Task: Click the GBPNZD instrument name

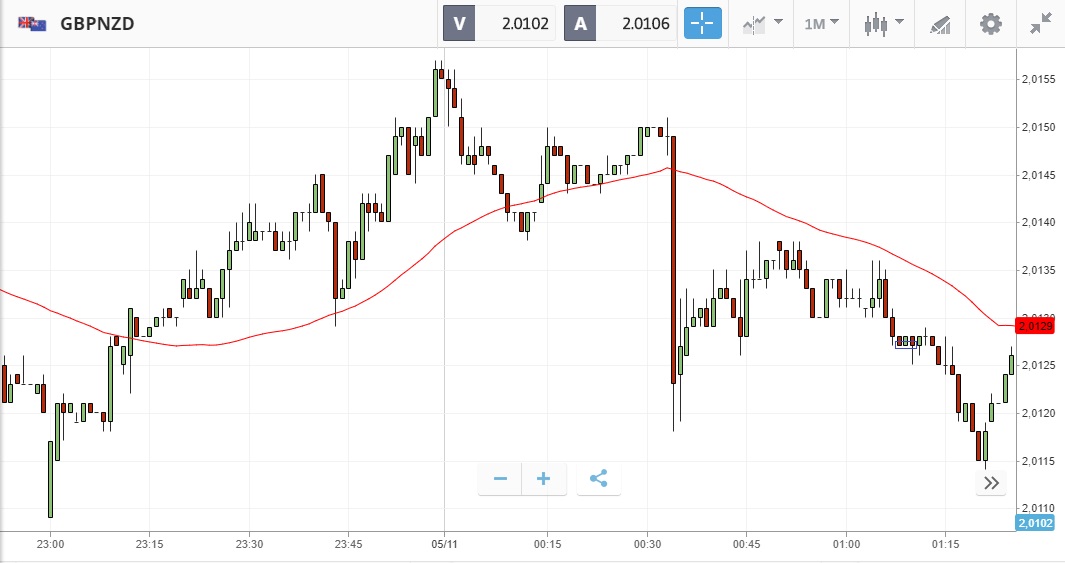Action: pyautogui.click(x=97, y=23)
